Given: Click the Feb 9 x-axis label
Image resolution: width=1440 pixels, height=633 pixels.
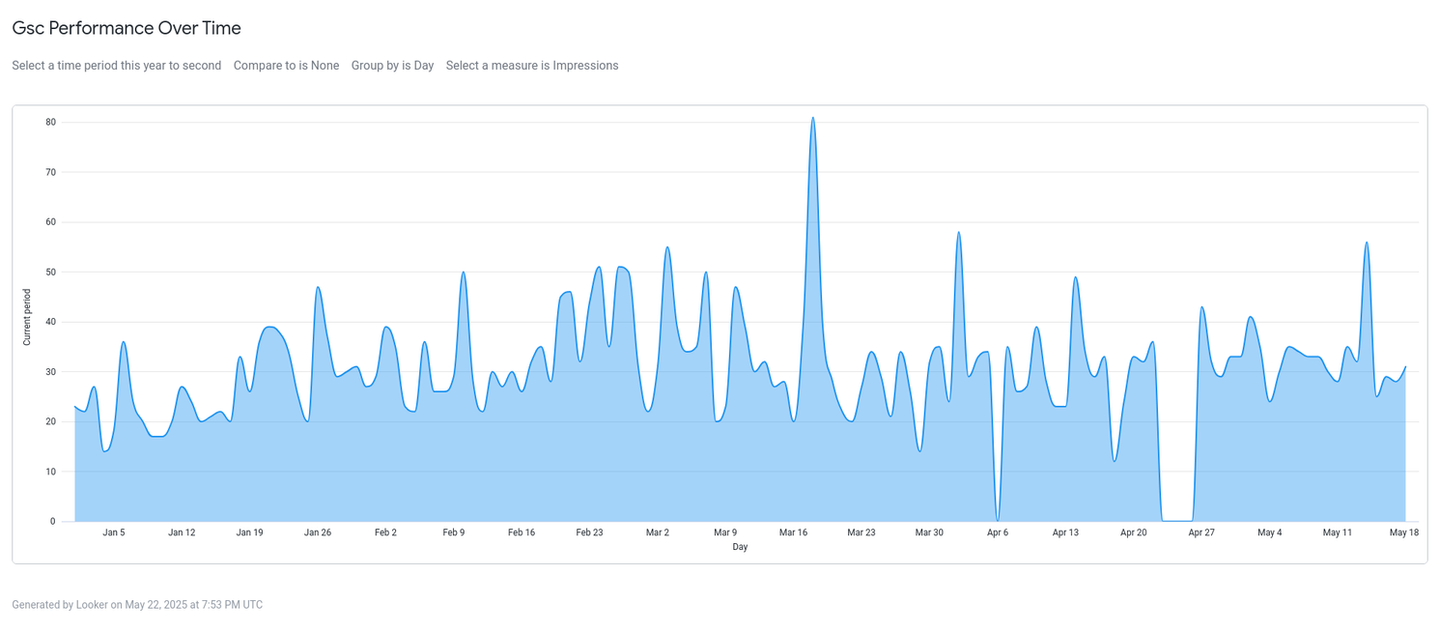Looking at the screenshot, I should [454, 533].
